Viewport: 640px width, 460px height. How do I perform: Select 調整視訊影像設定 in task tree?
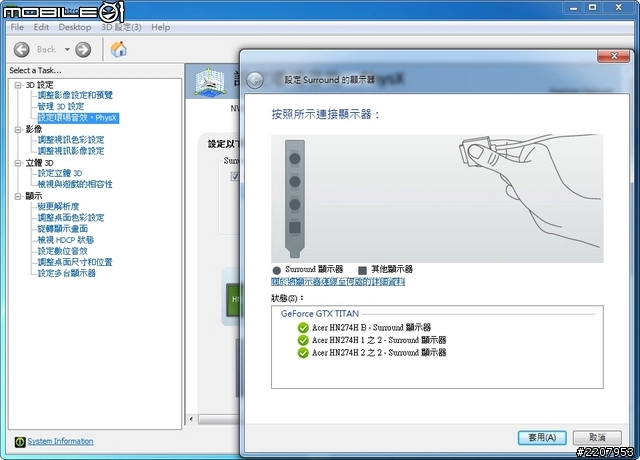[x=71, y=151]
